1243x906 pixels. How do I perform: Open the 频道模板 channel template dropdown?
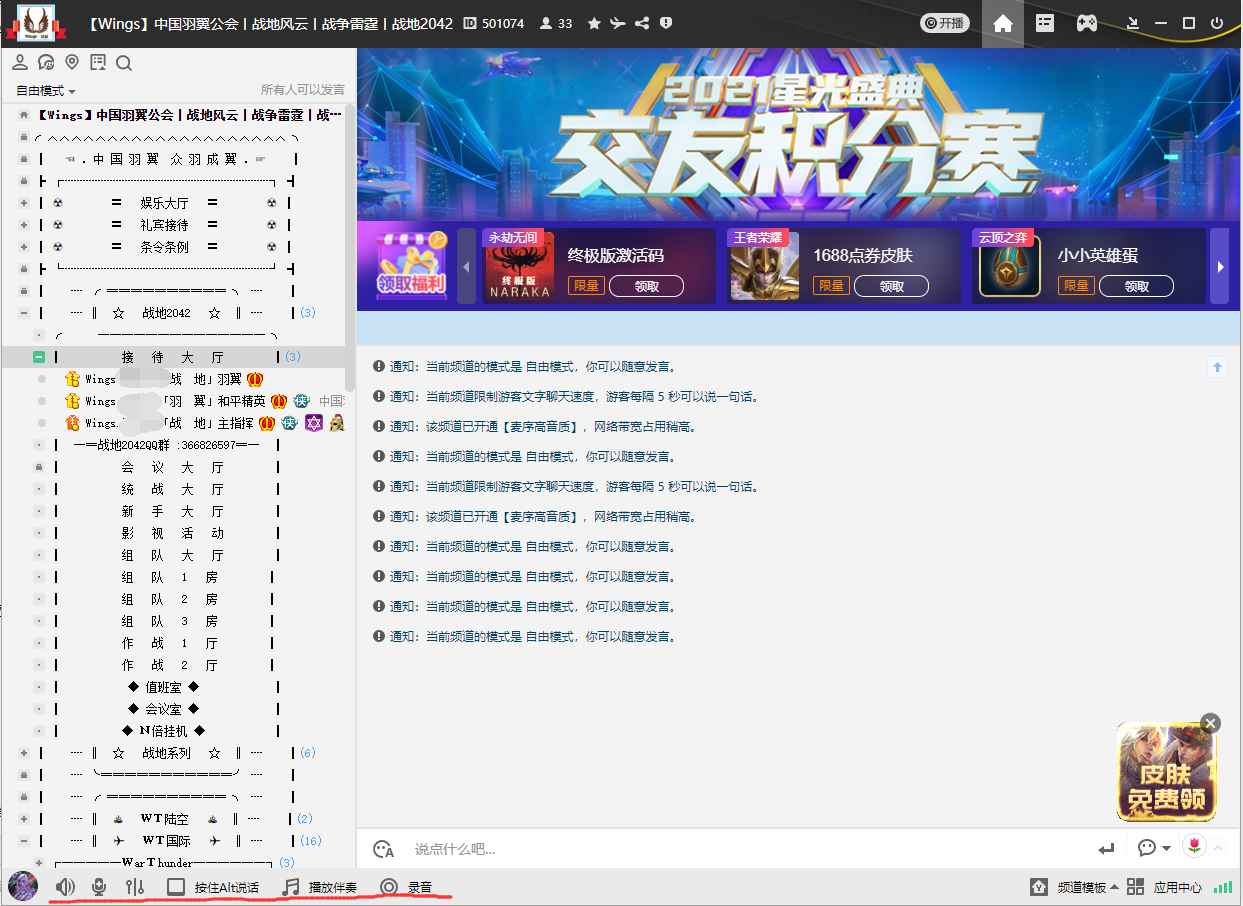click(x=1074, y=887)
